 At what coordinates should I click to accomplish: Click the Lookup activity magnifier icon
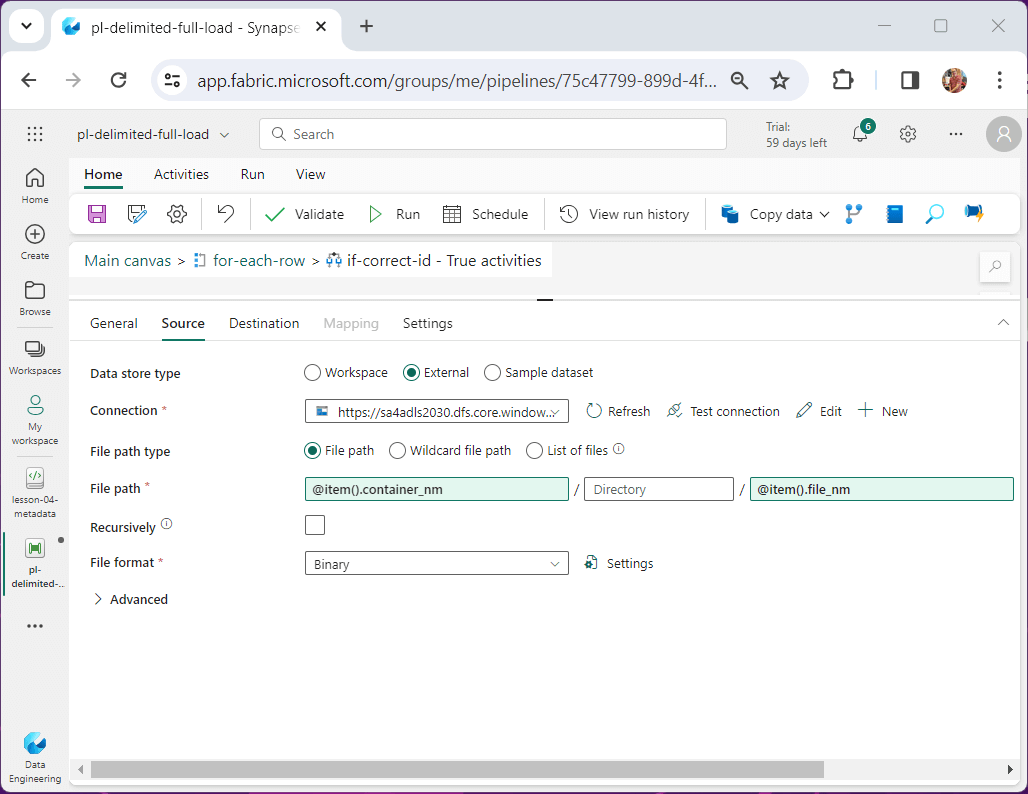pos(934,214)
